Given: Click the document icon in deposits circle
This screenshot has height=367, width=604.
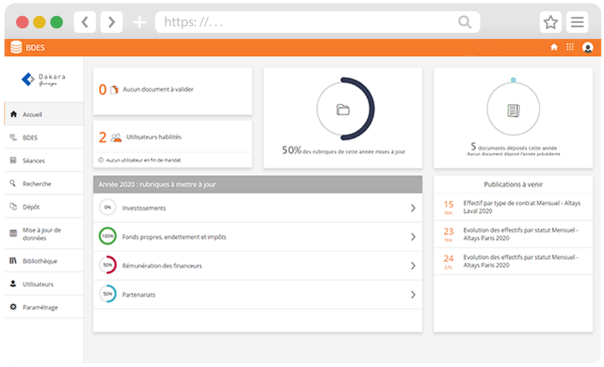Looking at the screenshot, I should coord(513,111).
